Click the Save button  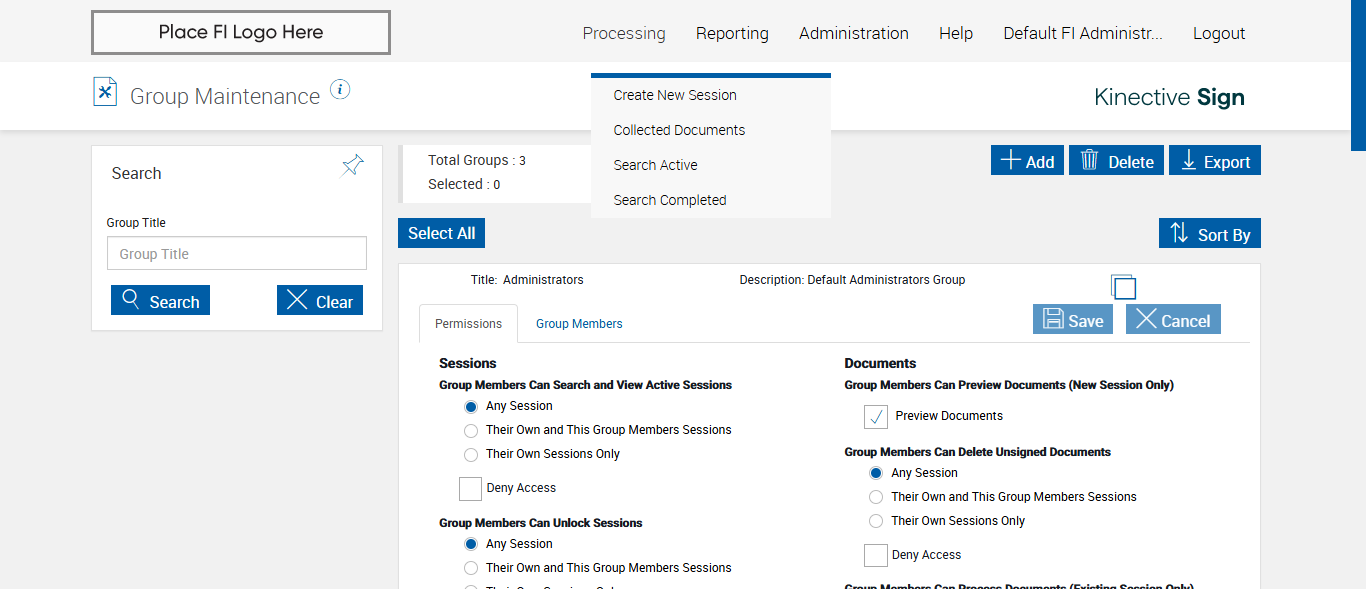coord(1072,320)
